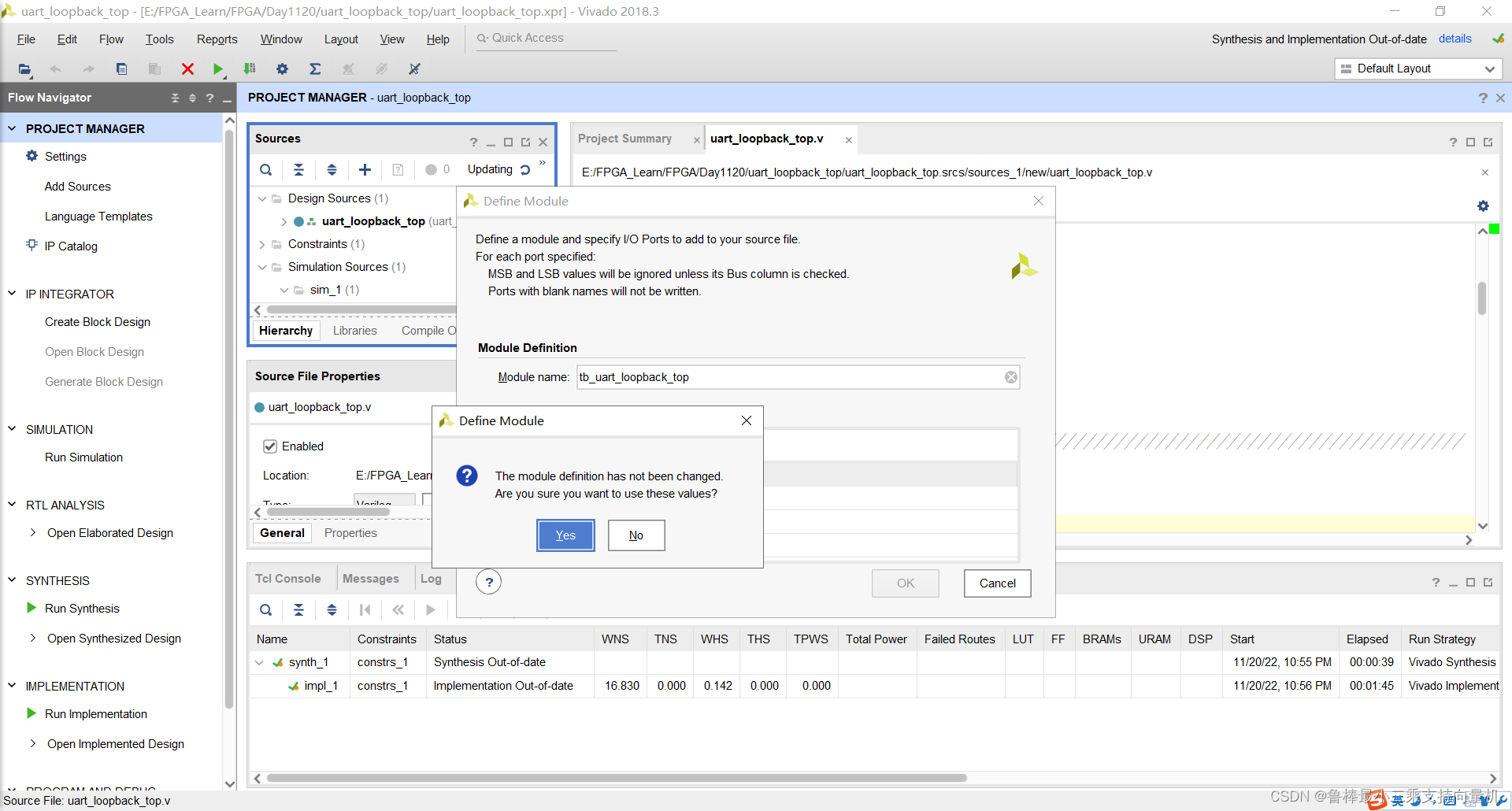Click the Design Runs horizontal scrollbar

click(x=617, y=778)
